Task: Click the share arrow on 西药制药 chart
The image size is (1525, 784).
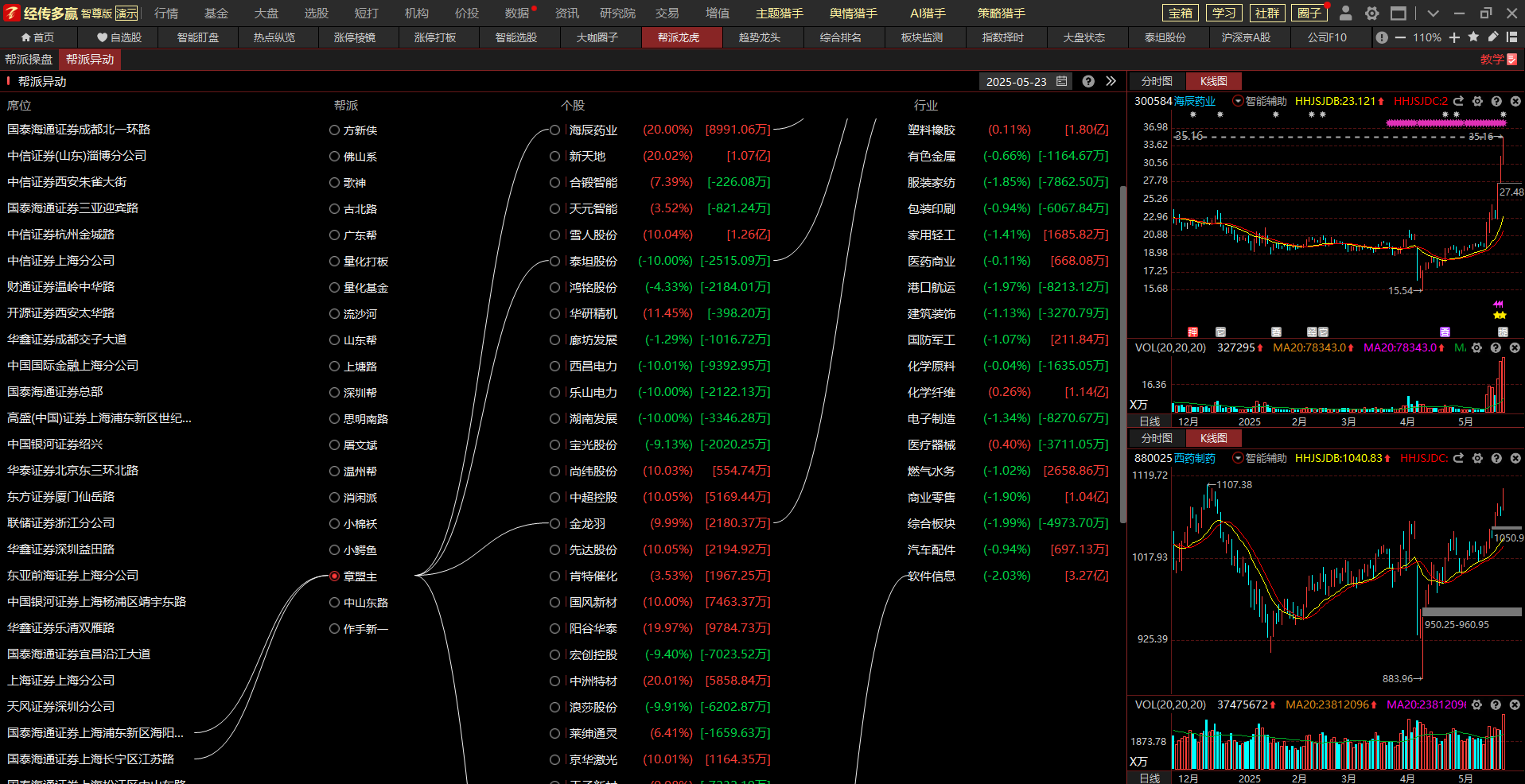Action: click(1458, 458)
